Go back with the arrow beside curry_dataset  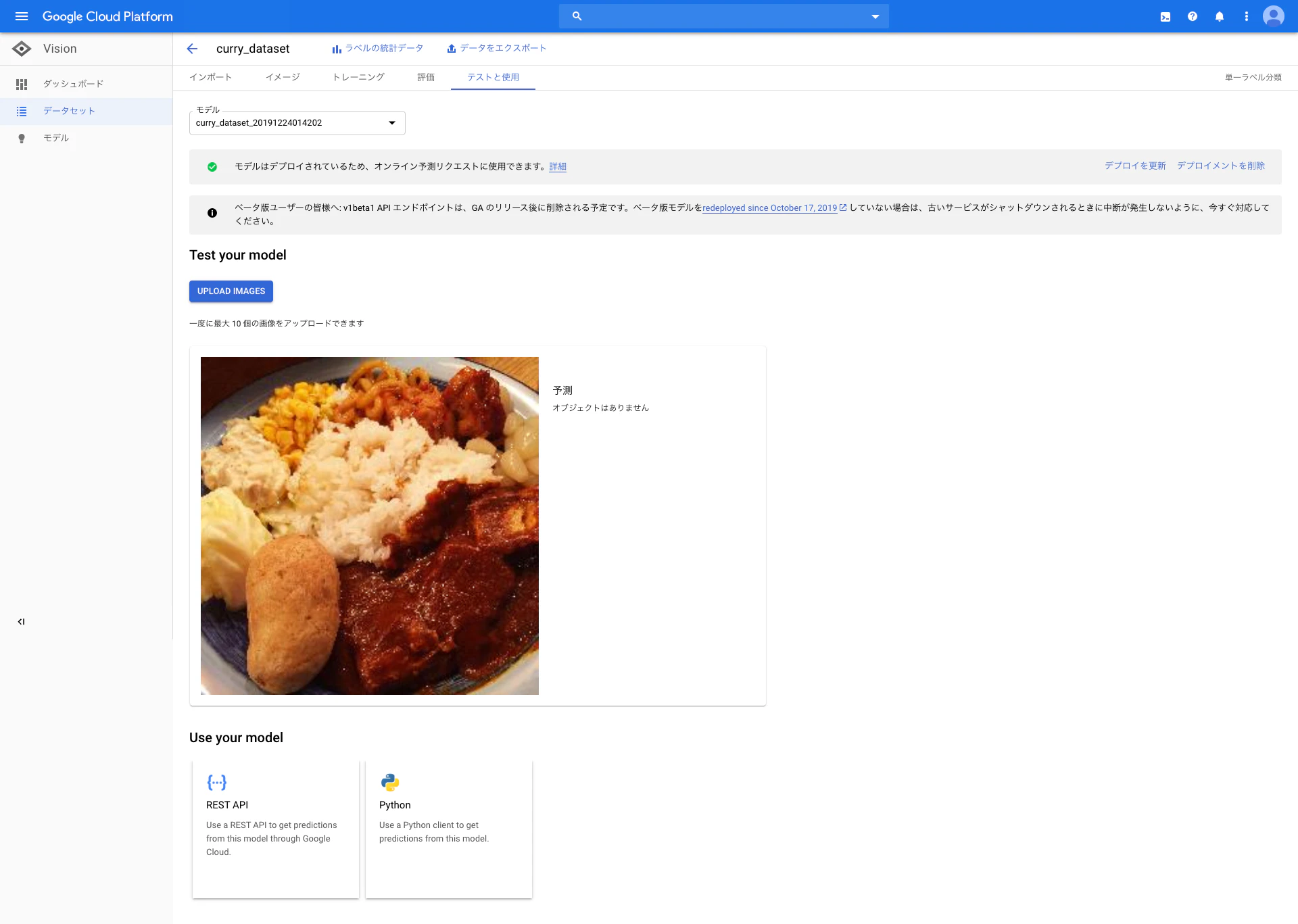click(x=192, y=49)
